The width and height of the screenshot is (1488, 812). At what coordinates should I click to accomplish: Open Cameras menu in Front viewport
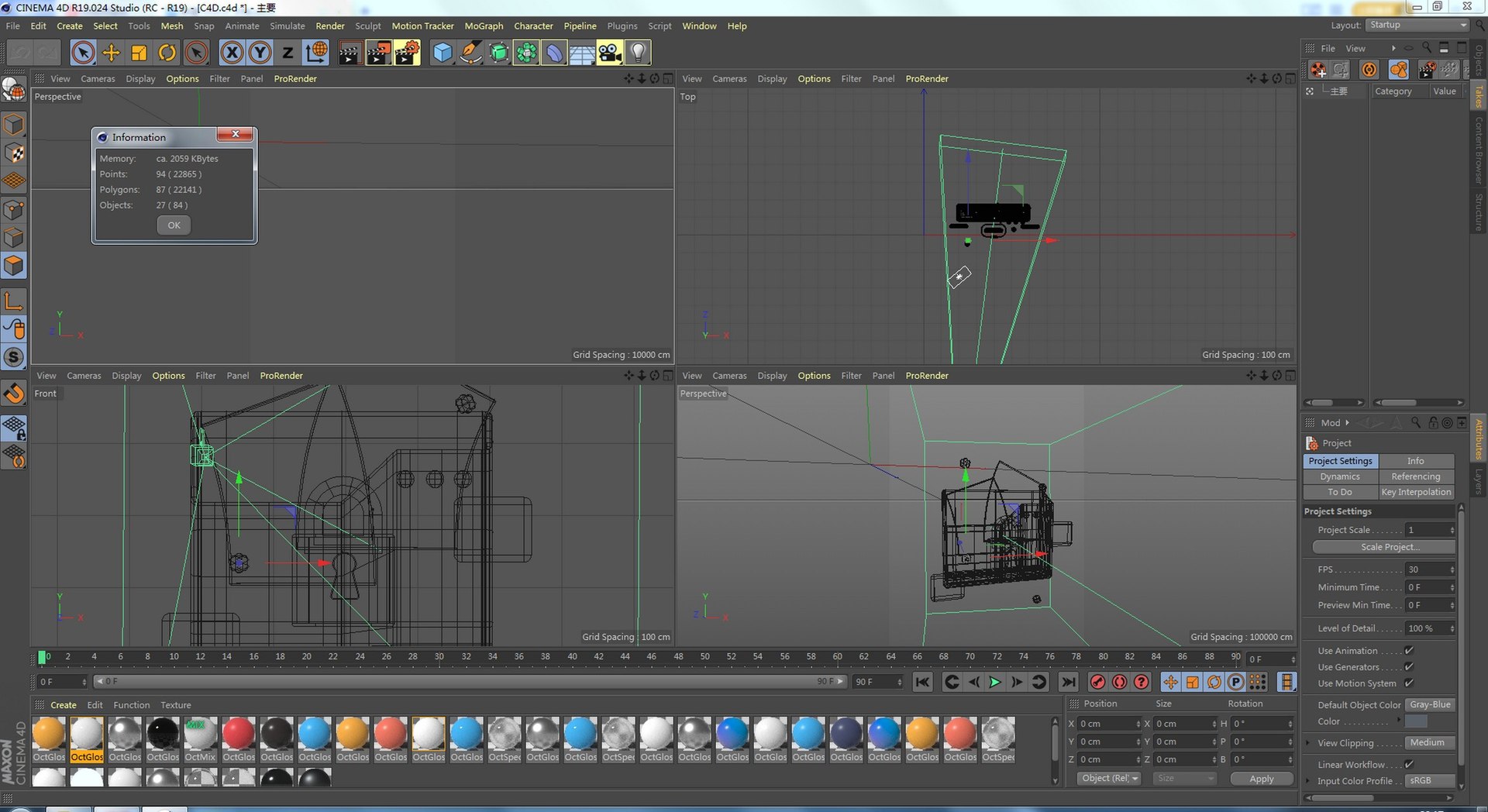[x=84, y=376]
